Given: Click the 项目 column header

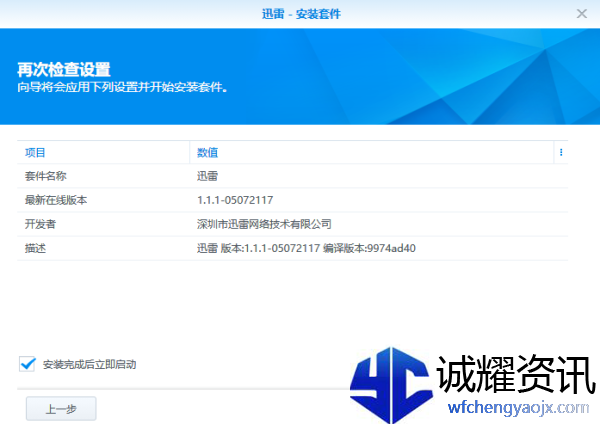Looking at the screenshot, I should pos(103,153).
